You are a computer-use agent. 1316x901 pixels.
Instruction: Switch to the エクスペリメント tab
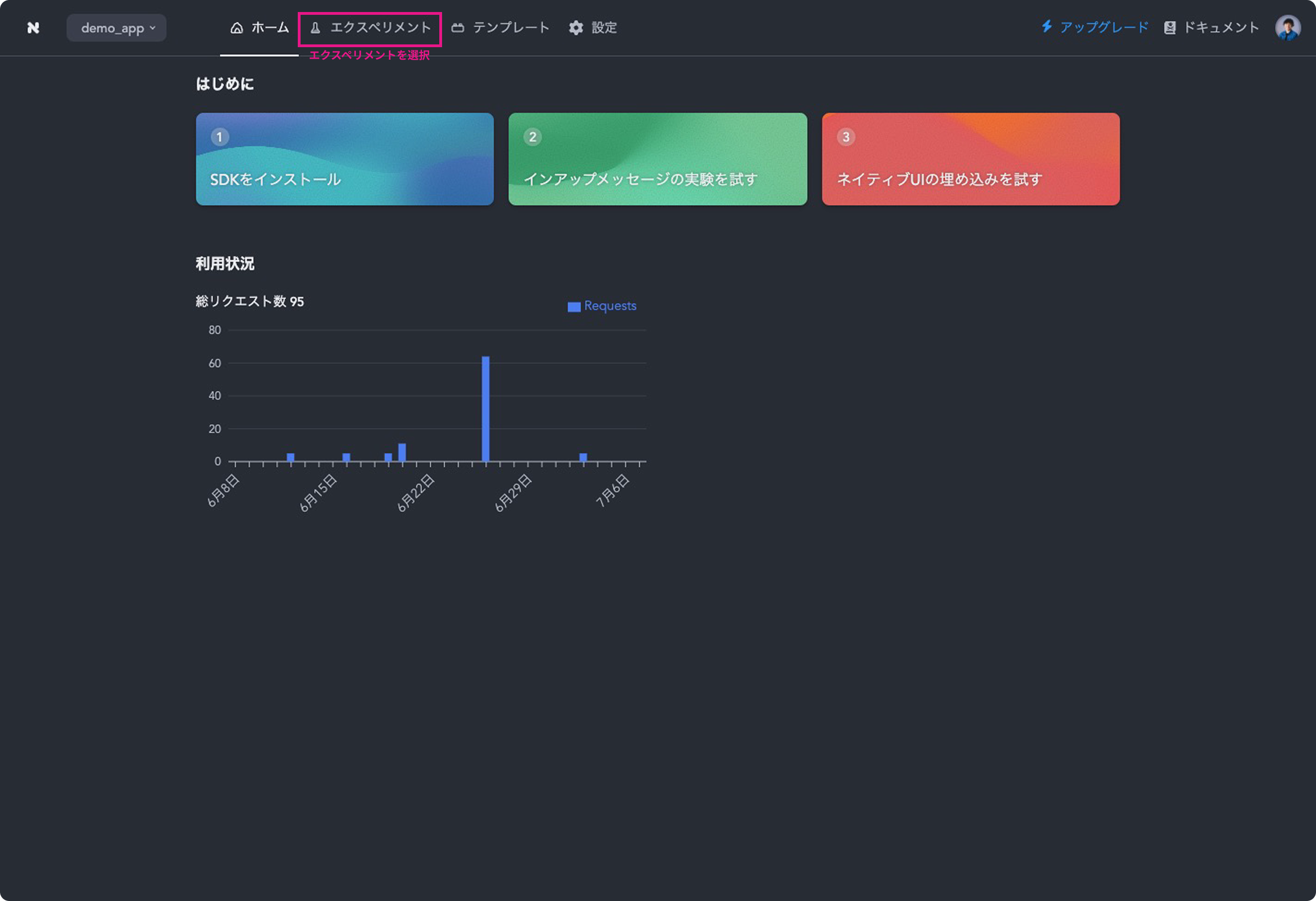point(380,28)
